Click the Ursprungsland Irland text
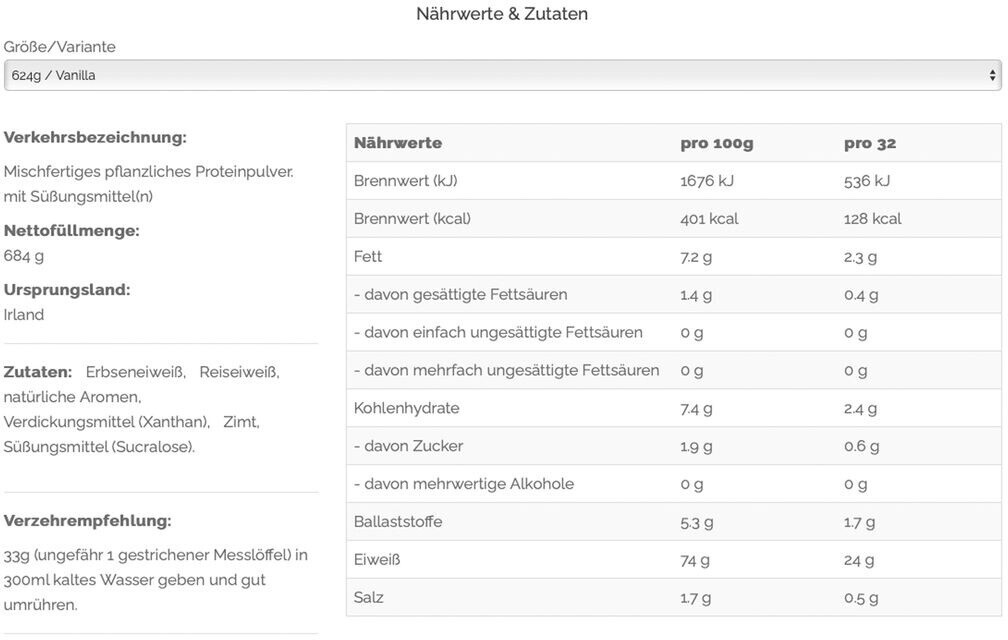 click(x=24, y=315)
